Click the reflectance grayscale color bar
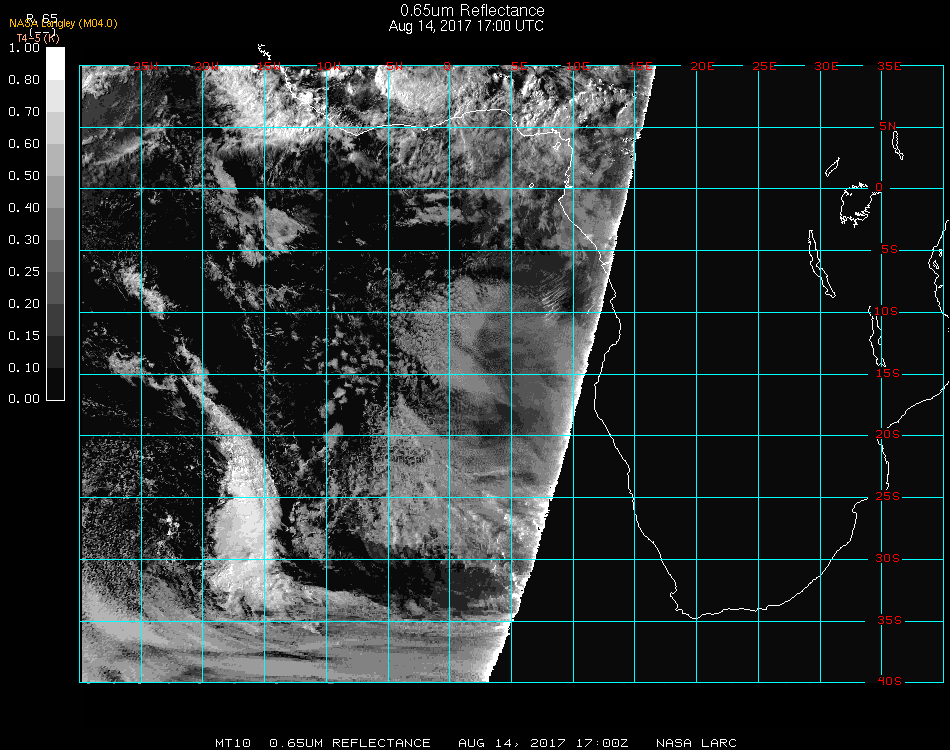This screenshot has height=750, width=950. [x=55, y=224]
